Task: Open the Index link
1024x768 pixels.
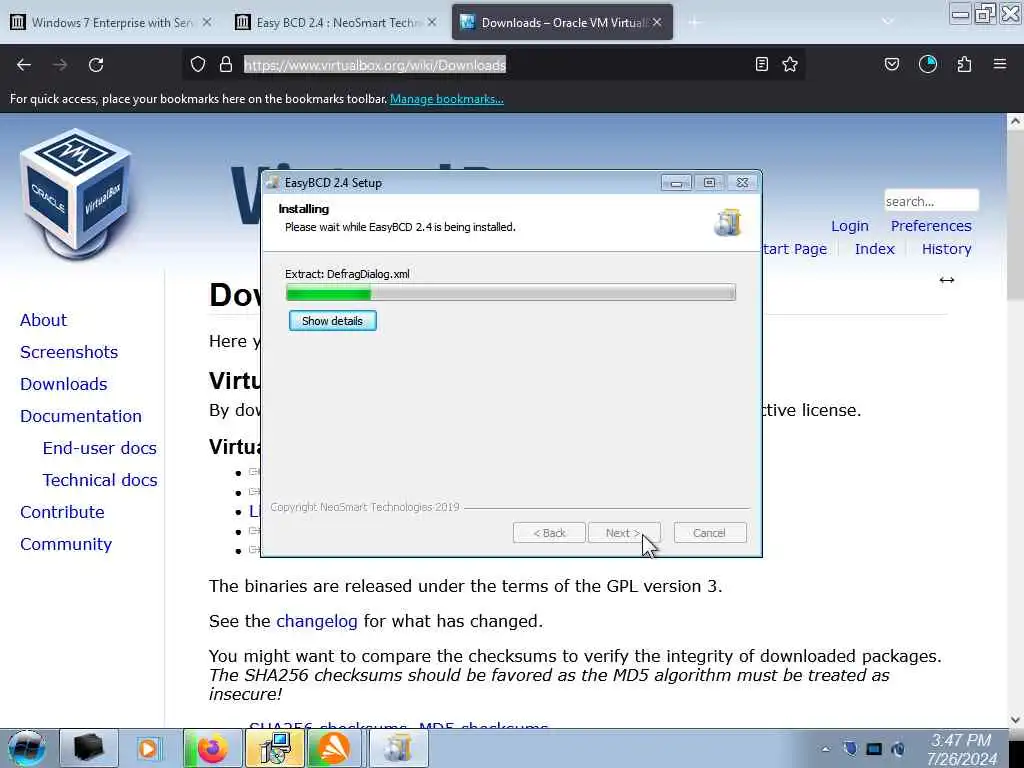Action: pos(874,249)
